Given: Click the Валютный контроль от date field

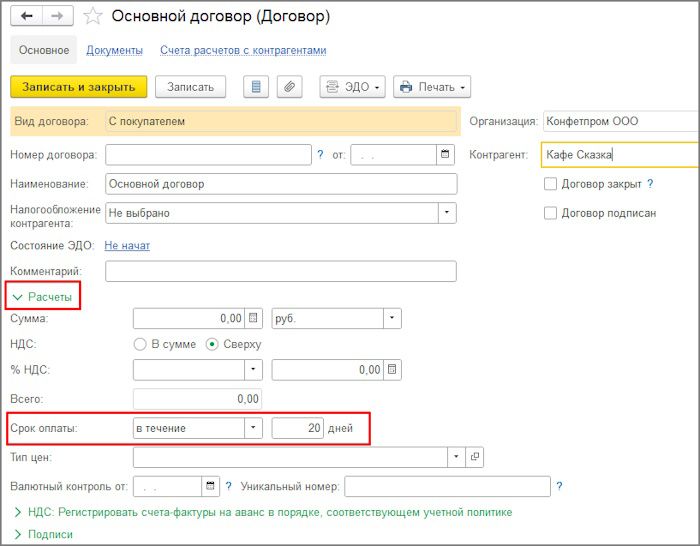Looking at the screenshot, I should (167, 486).
